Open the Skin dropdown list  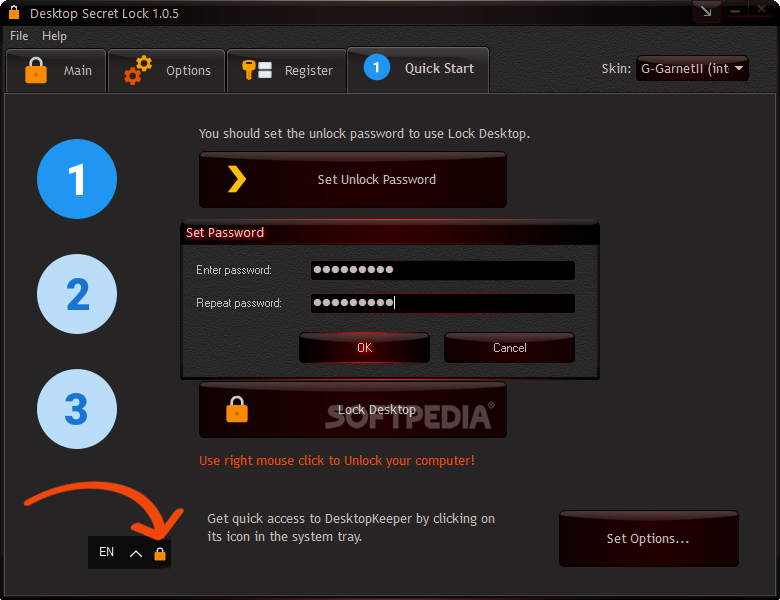point(692,69)
